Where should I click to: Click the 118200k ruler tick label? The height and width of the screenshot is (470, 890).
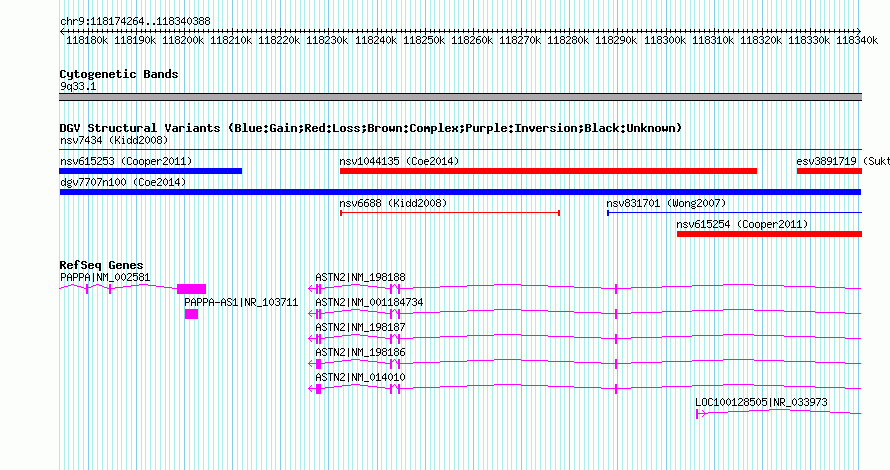coord(183,40)
